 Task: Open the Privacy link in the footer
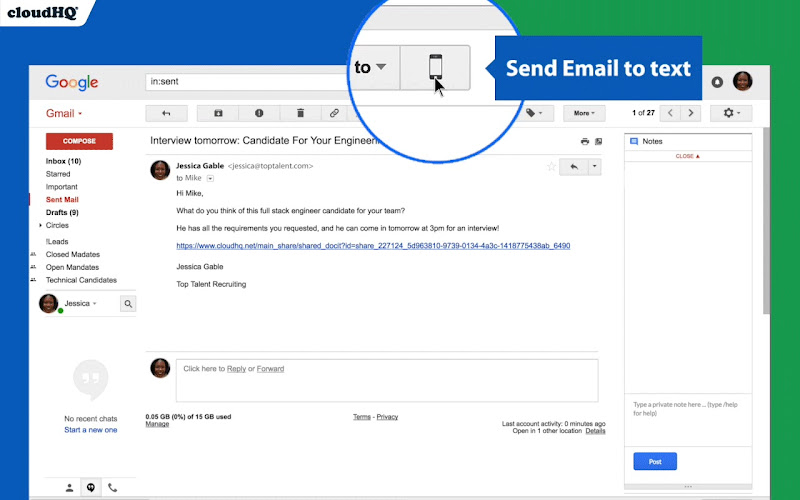tap(387, 417)
